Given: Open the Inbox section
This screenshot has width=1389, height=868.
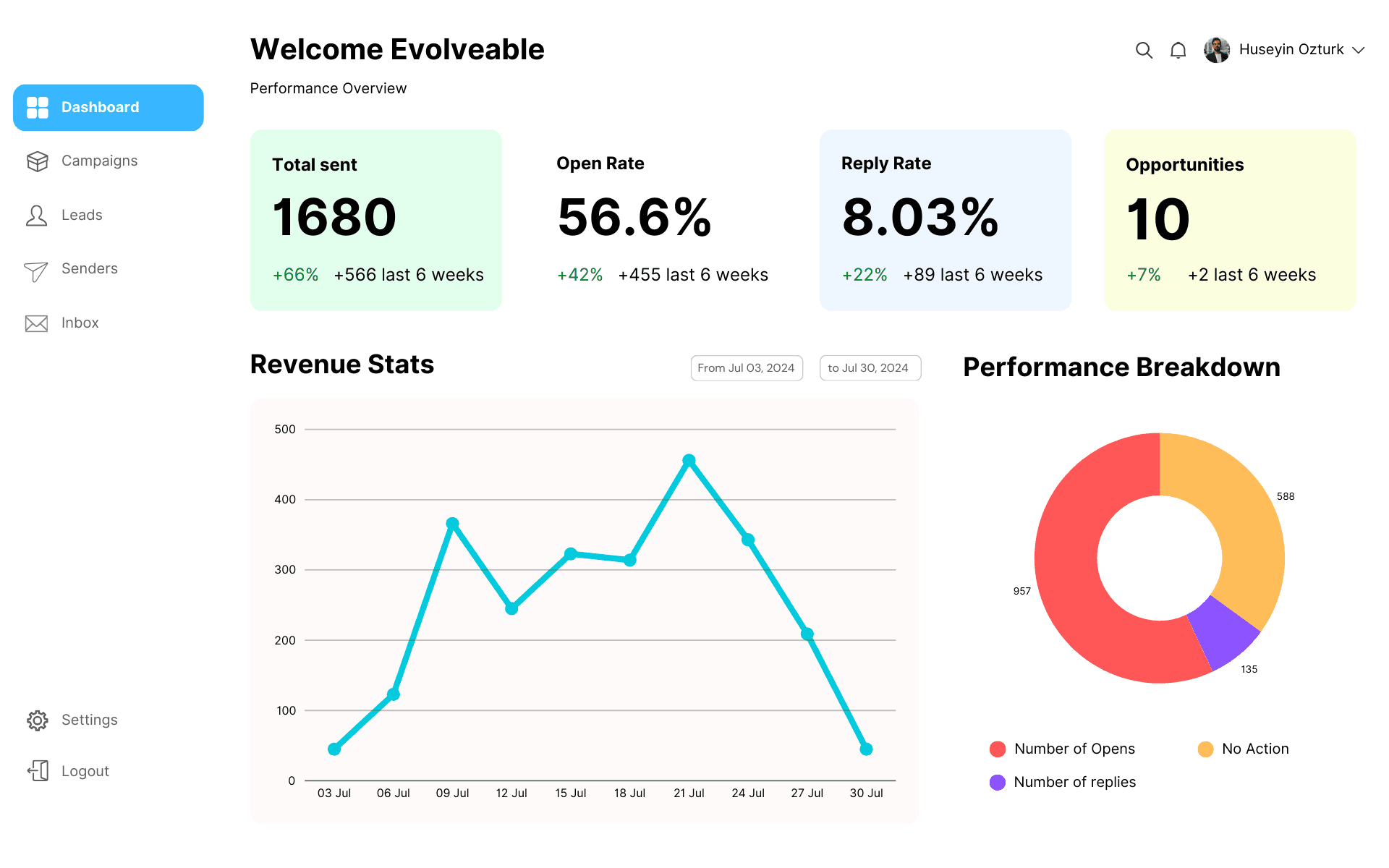Looking at the screenshot, I should pos(80,323).
